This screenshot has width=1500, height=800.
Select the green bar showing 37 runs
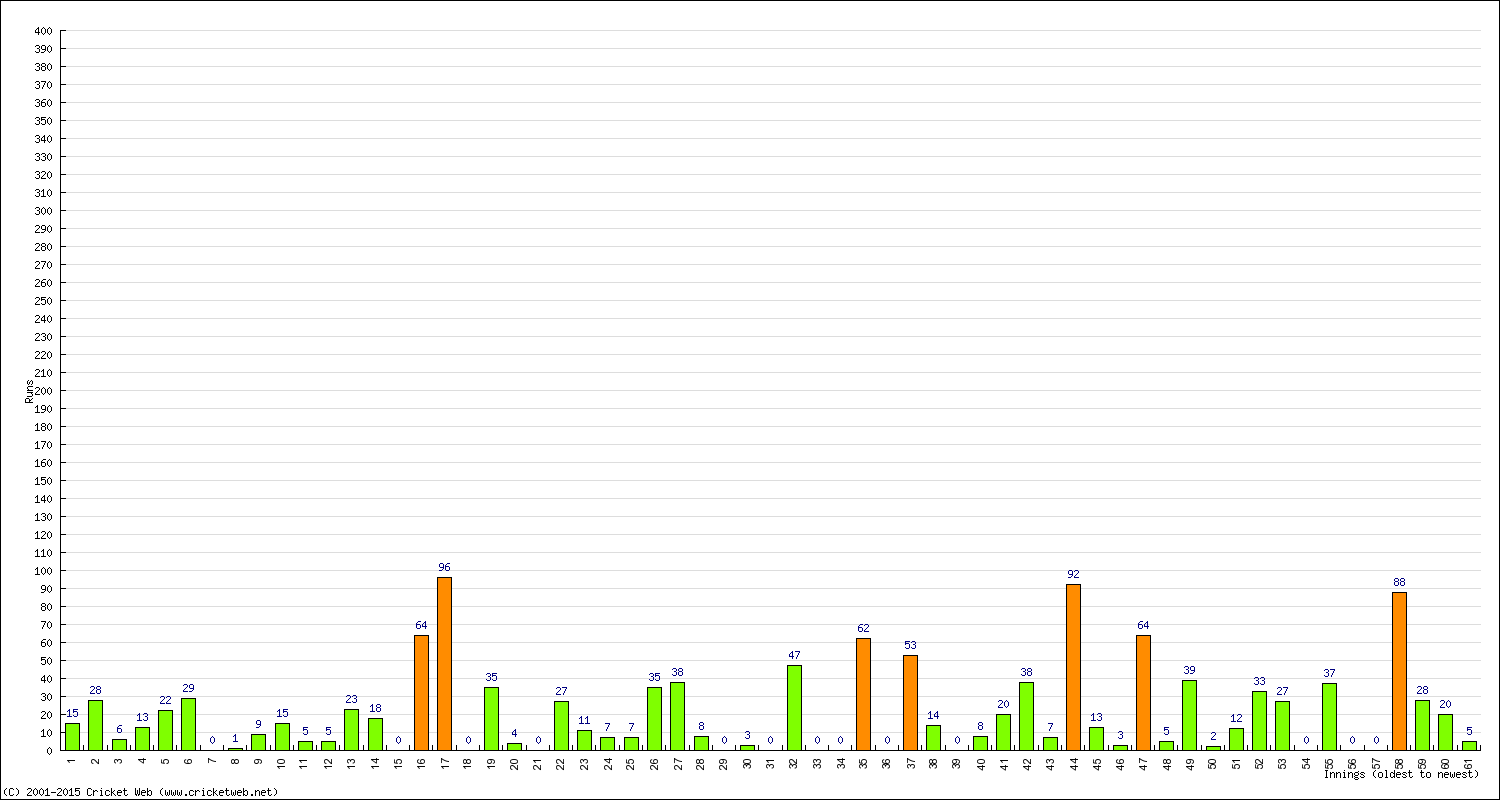(1329, 716)
